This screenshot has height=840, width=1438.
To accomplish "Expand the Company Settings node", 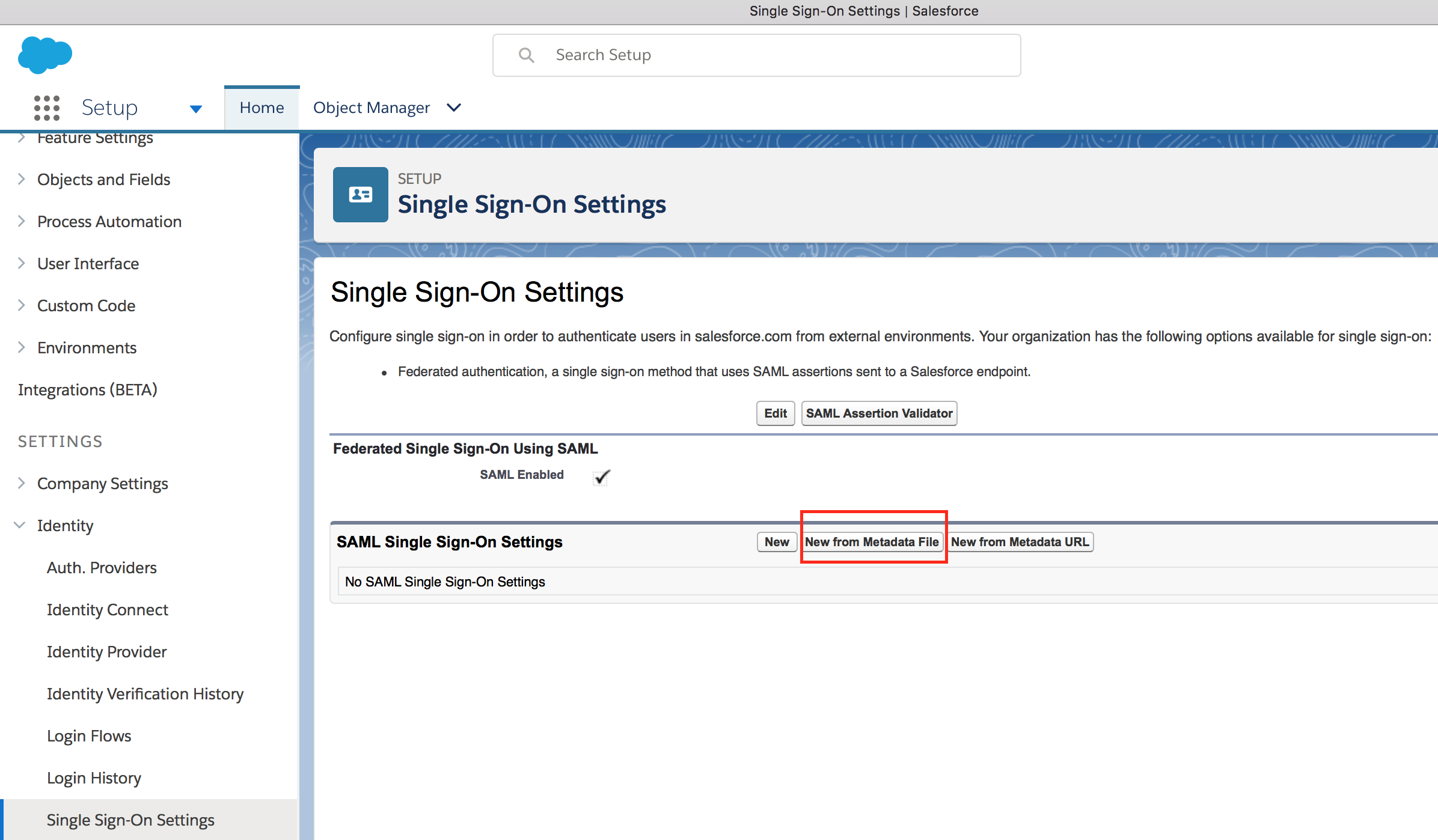I will (x=22, y=483).
